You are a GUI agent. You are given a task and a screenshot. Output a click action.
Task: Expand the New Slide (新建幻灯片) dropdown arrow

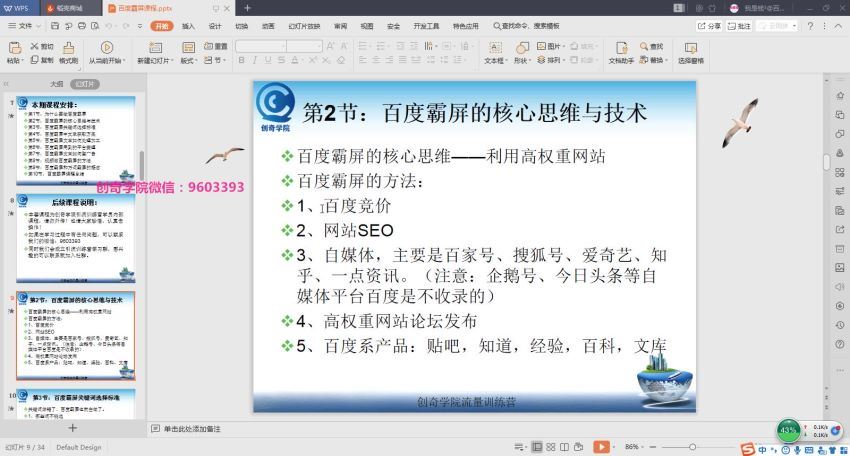(172, 61)
